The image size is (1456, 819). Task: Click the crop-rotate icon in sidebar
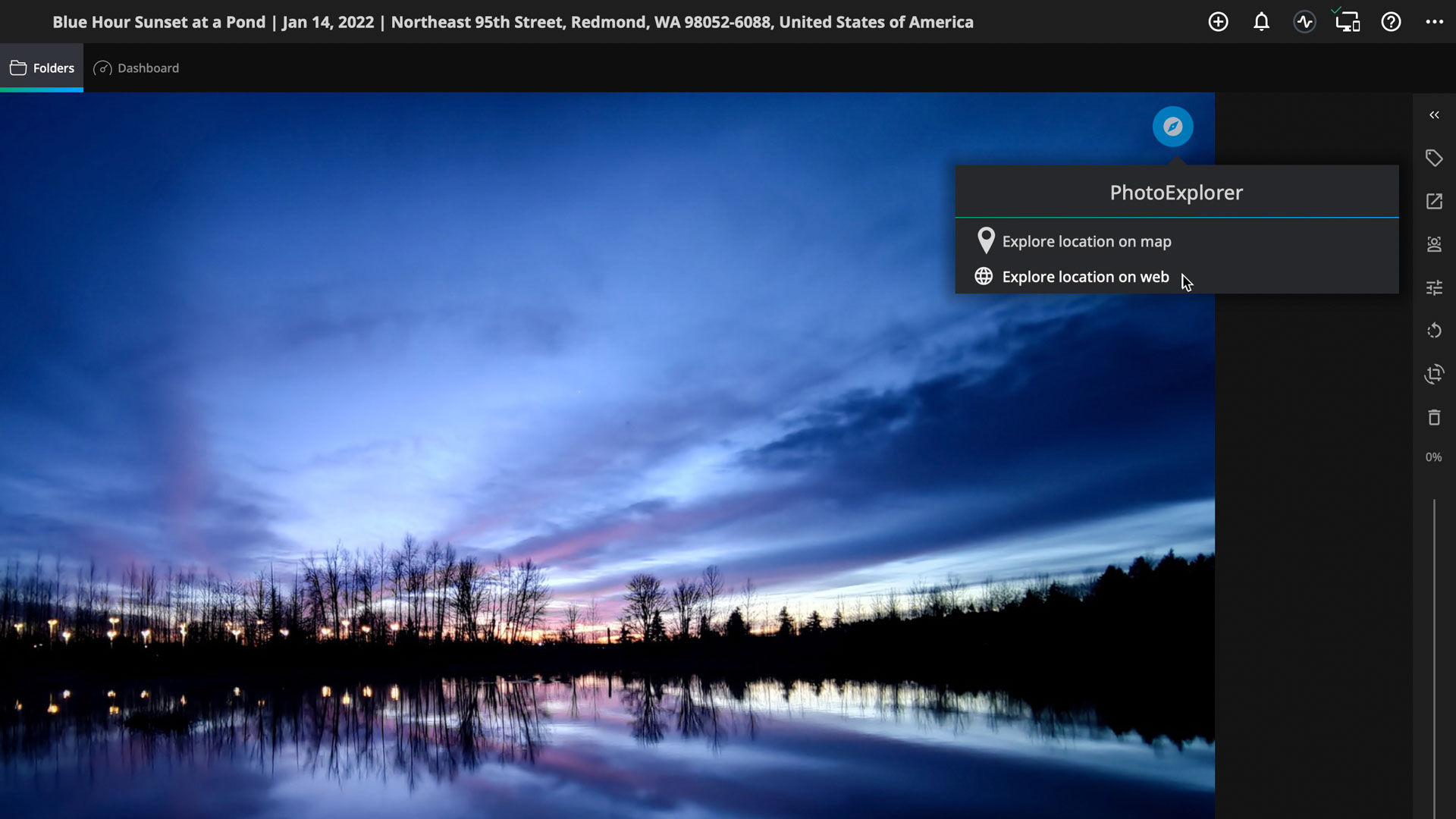(x=1434, y=374)
